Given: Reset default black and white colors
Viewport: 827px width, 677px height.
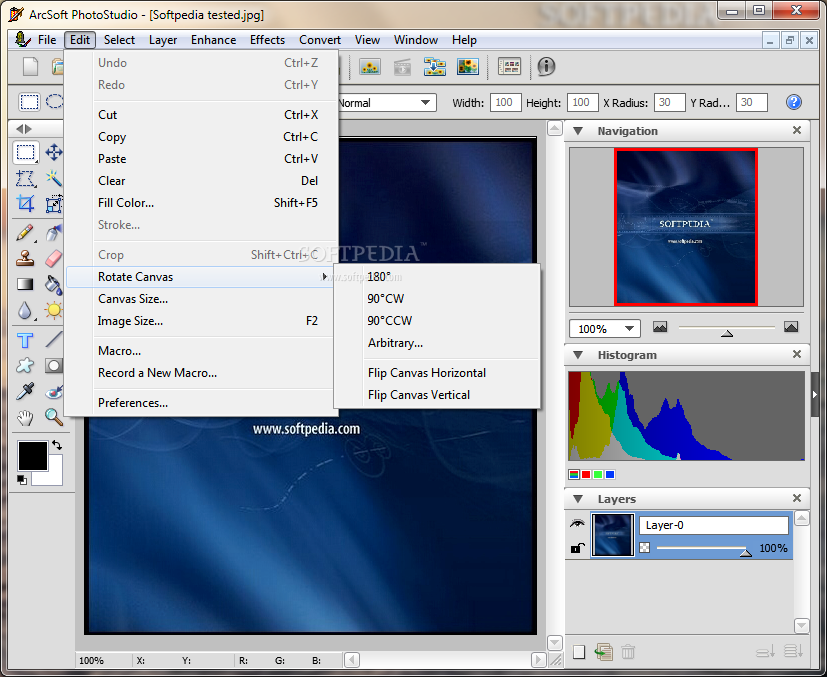Looking at the screenshot, I should coord(22,479).
